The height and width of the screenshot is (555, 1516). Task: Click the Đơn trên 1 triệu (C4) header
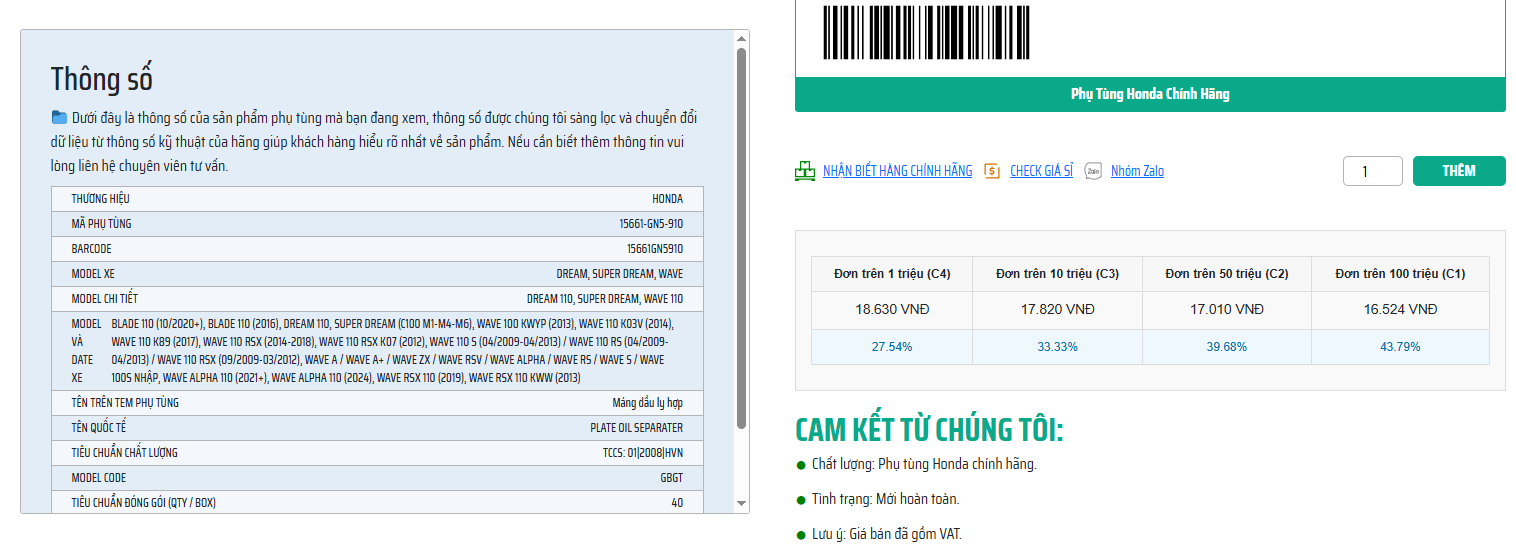(x=892, y=274)
